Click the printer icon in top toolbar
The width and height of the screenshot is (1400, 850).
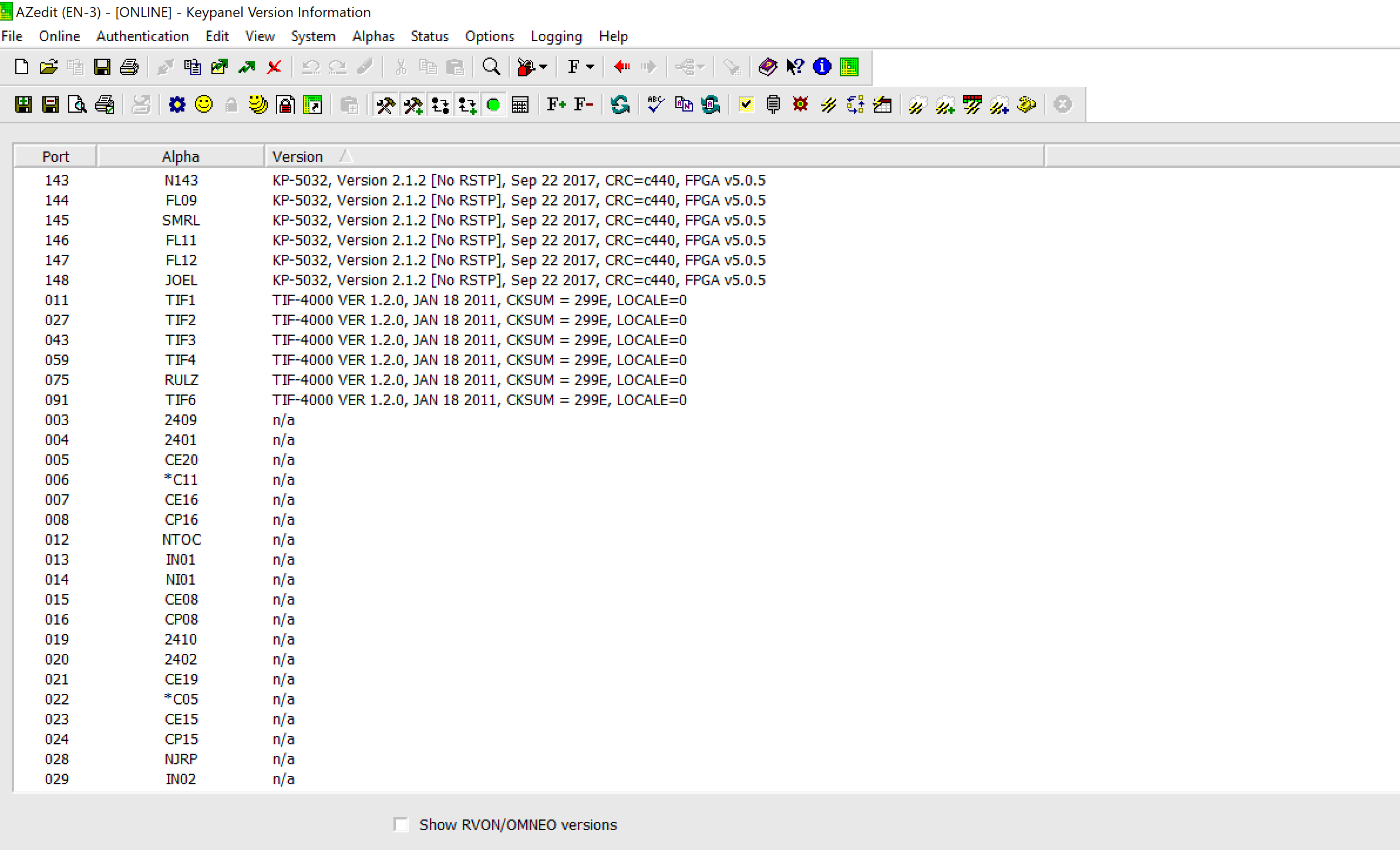pyautogui.click(x=129, y=67)
